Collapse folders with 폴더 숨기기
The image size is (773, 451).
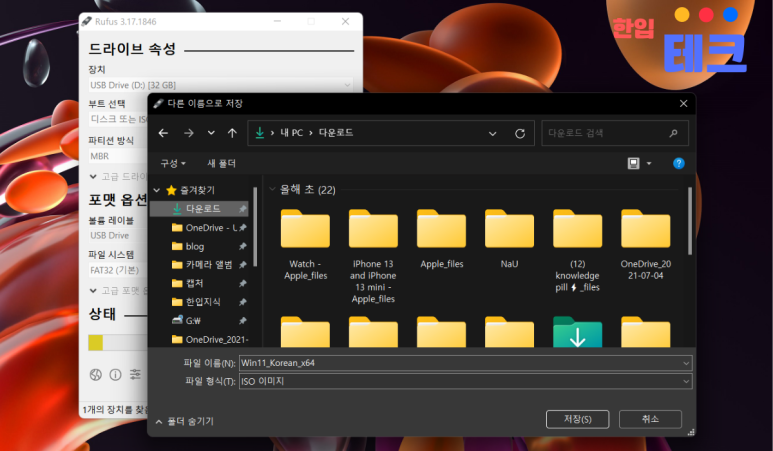click(x=185, y=421)
